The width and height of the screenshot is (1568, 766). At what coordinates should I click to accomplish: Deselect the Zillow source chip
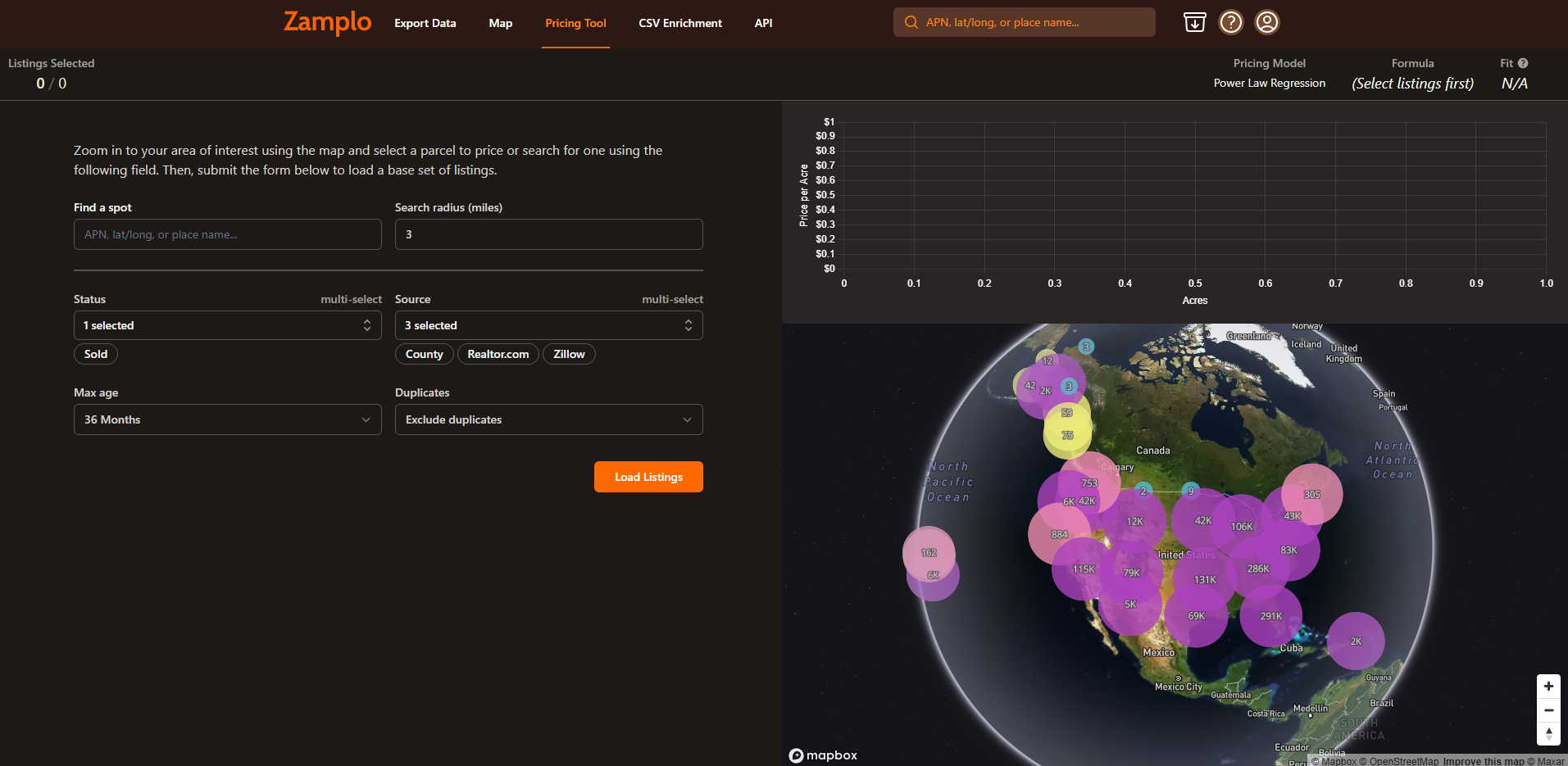pos(569,354)
